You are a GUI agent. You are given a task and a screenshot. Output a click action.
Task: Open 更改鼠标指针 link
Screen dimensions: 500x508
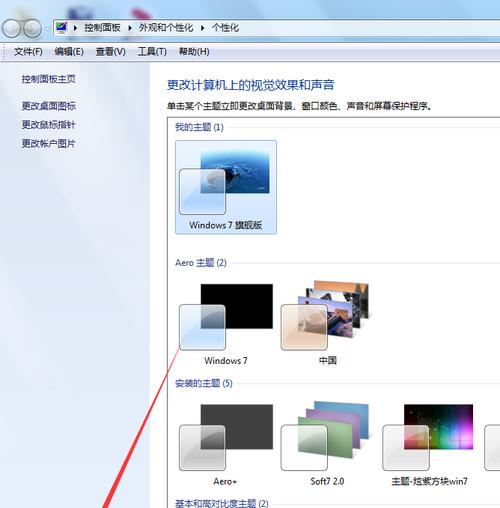point(49,125)
